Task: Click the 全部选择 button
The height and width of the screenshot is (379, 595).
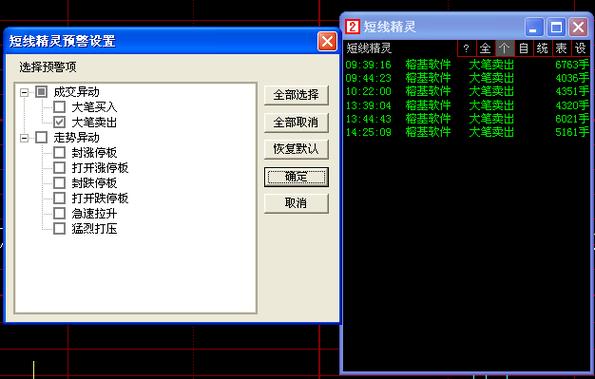Action: 296,95
